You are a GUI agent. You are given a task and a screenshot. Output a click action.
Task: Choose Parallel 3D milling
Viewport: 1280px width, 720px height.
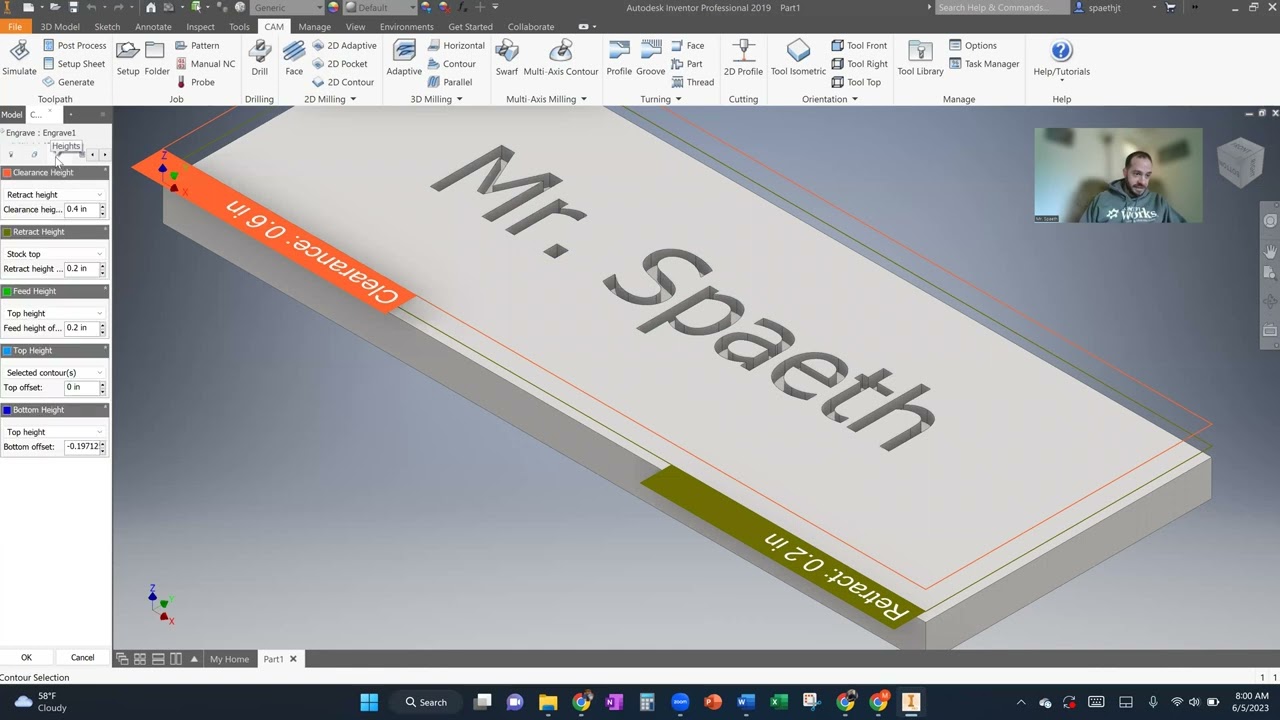point(450,82)
